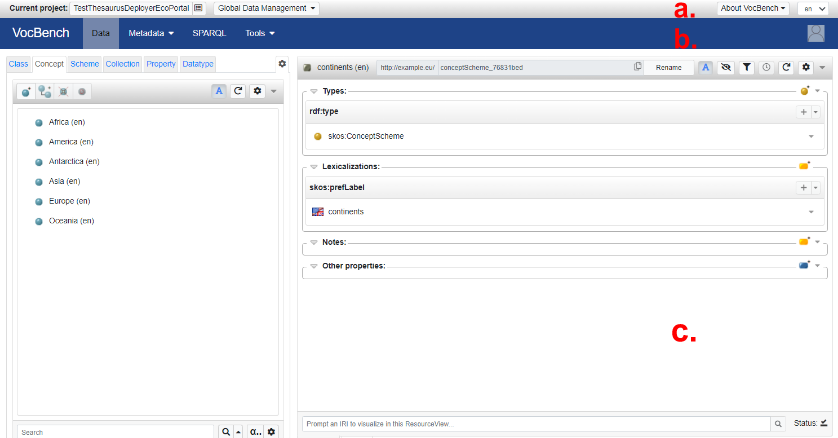Switch to the Collection tab
The width and height of the screenshot is (838, 438).
click(122, 64)
